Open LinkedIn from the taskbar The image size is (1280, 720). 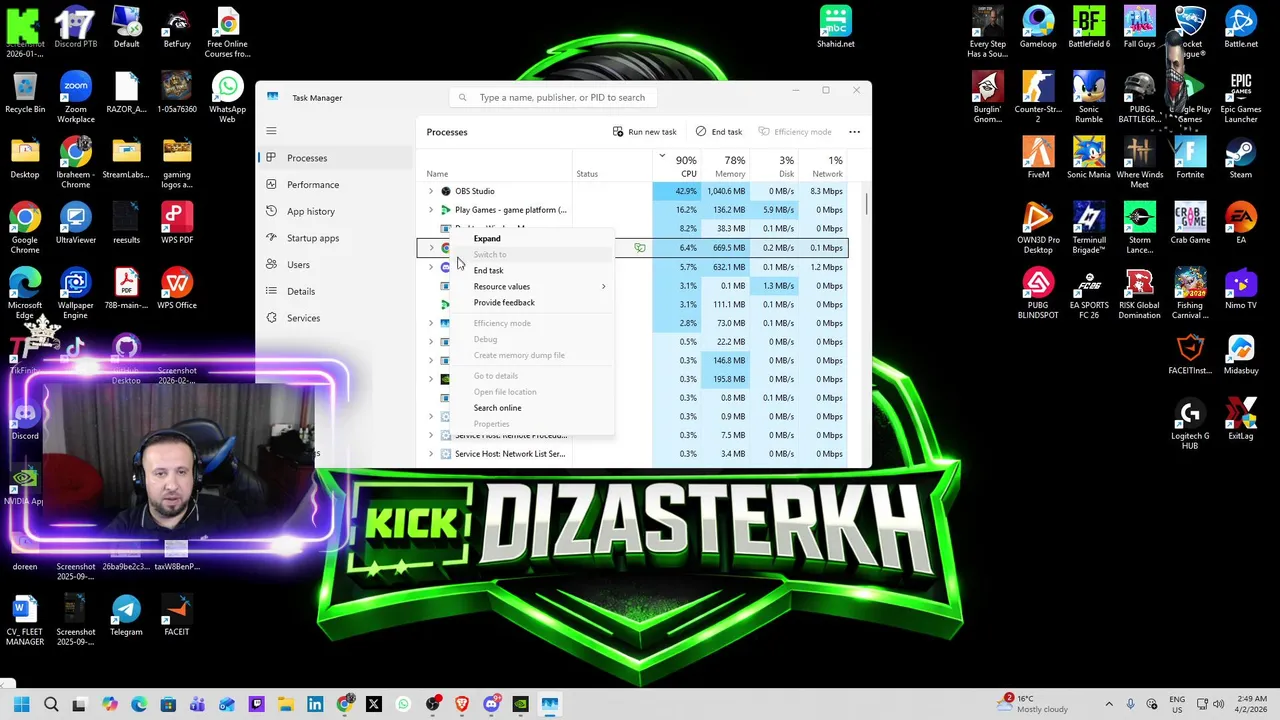[x=315, y=704]
